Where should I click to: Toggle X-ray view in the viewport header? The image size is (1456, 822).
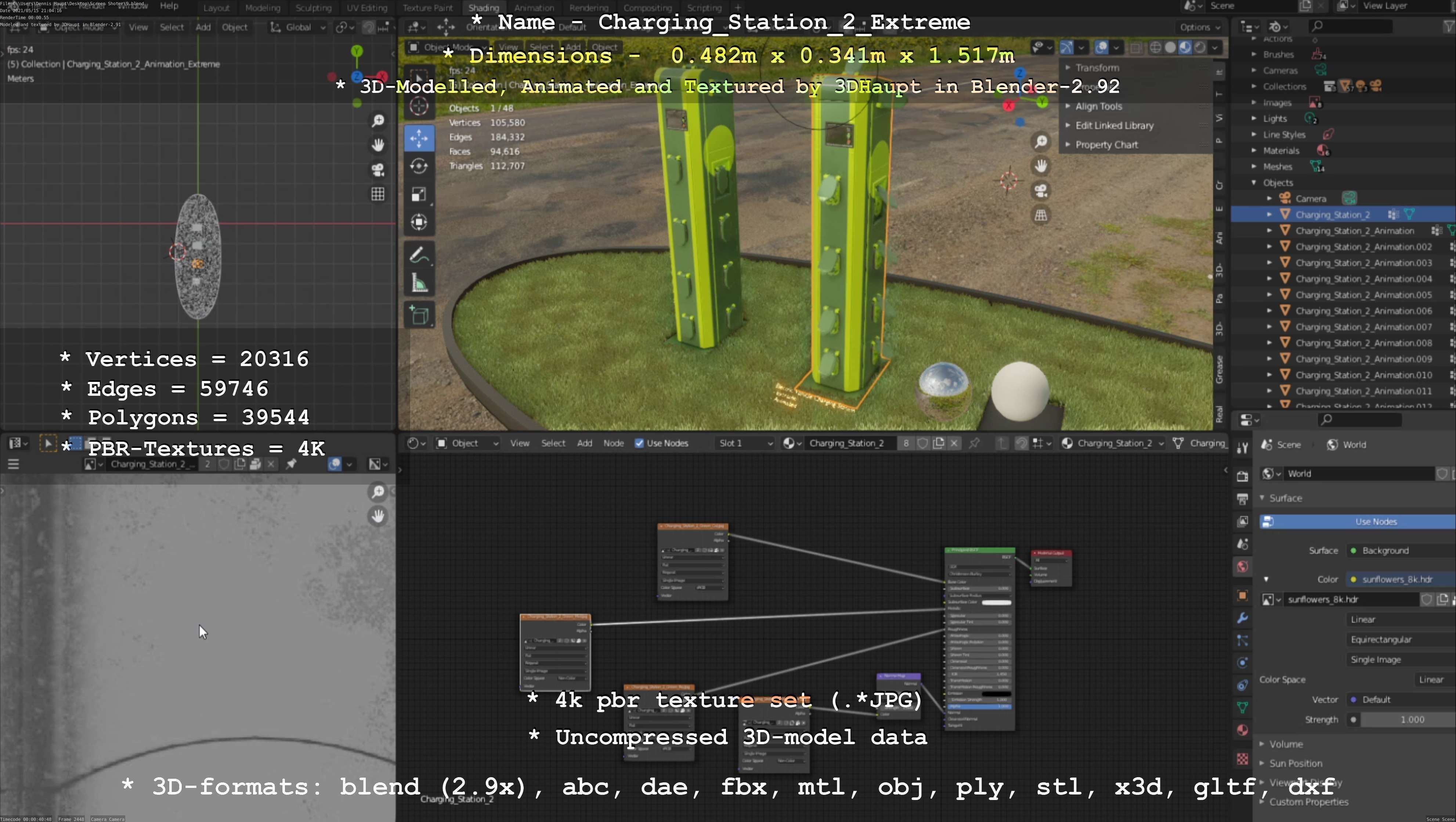pos(1135,47)
